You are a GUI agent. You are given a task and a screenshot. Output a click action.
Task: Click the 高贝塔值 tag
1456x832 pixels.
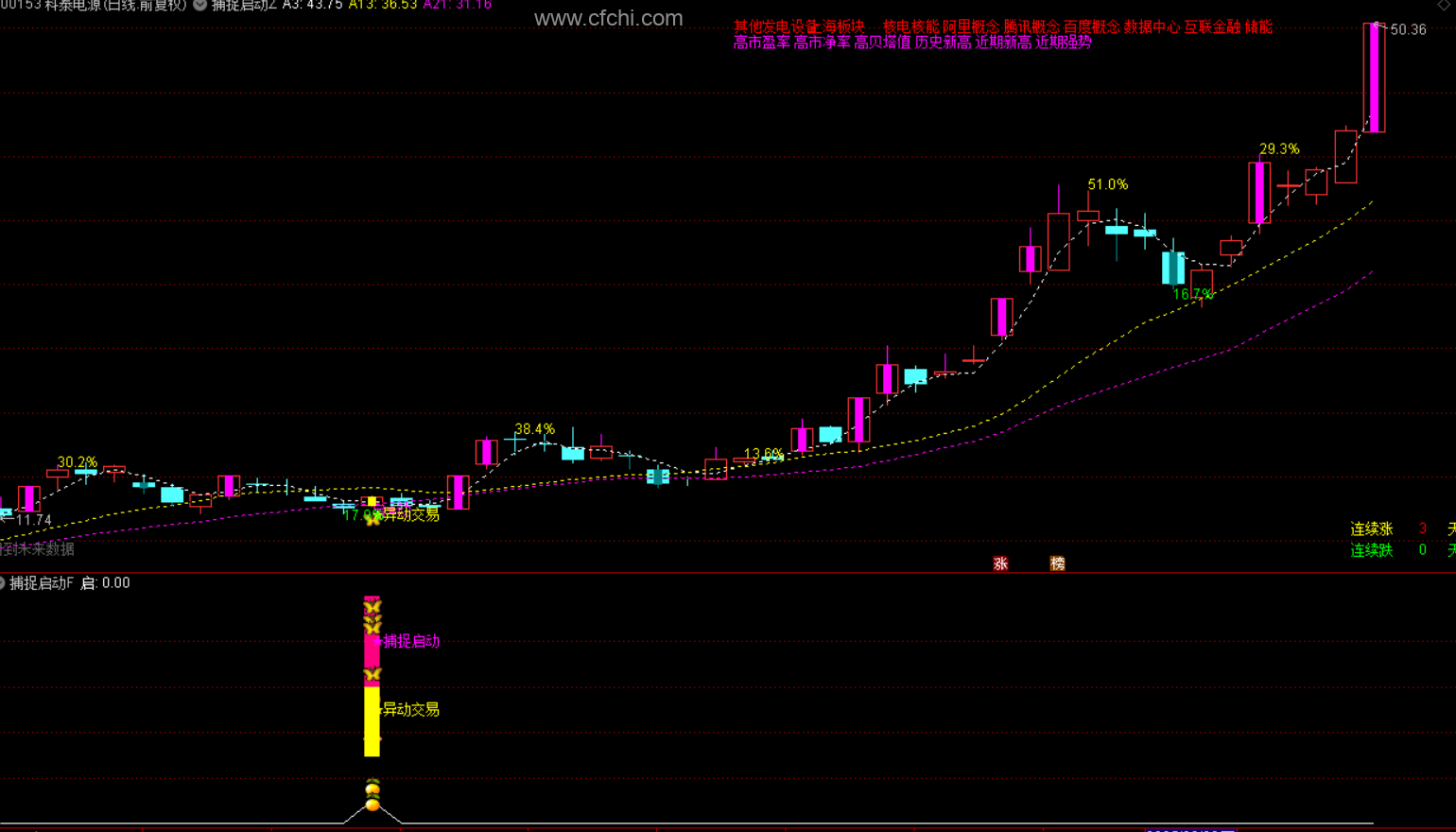[x=882, y=43]
